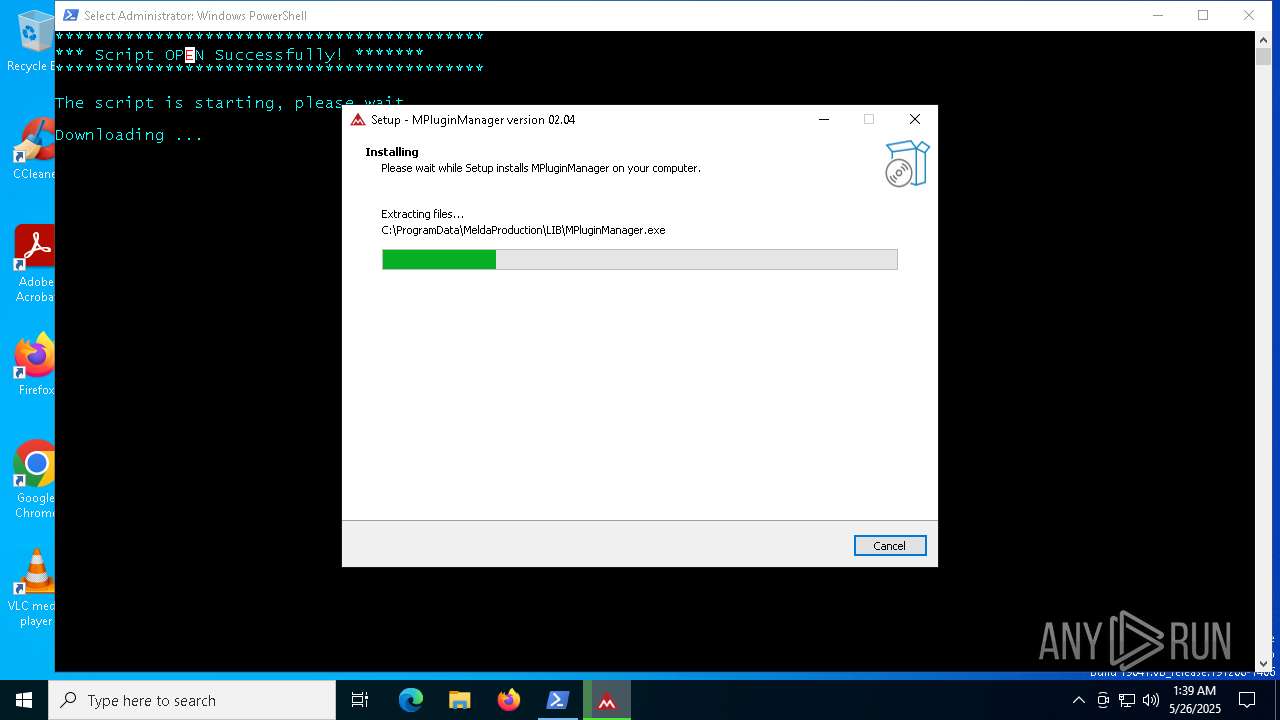Viewport: 1280px width, 720px height.
Task: Launch Firefox from the taskbar
Action: 509,700
